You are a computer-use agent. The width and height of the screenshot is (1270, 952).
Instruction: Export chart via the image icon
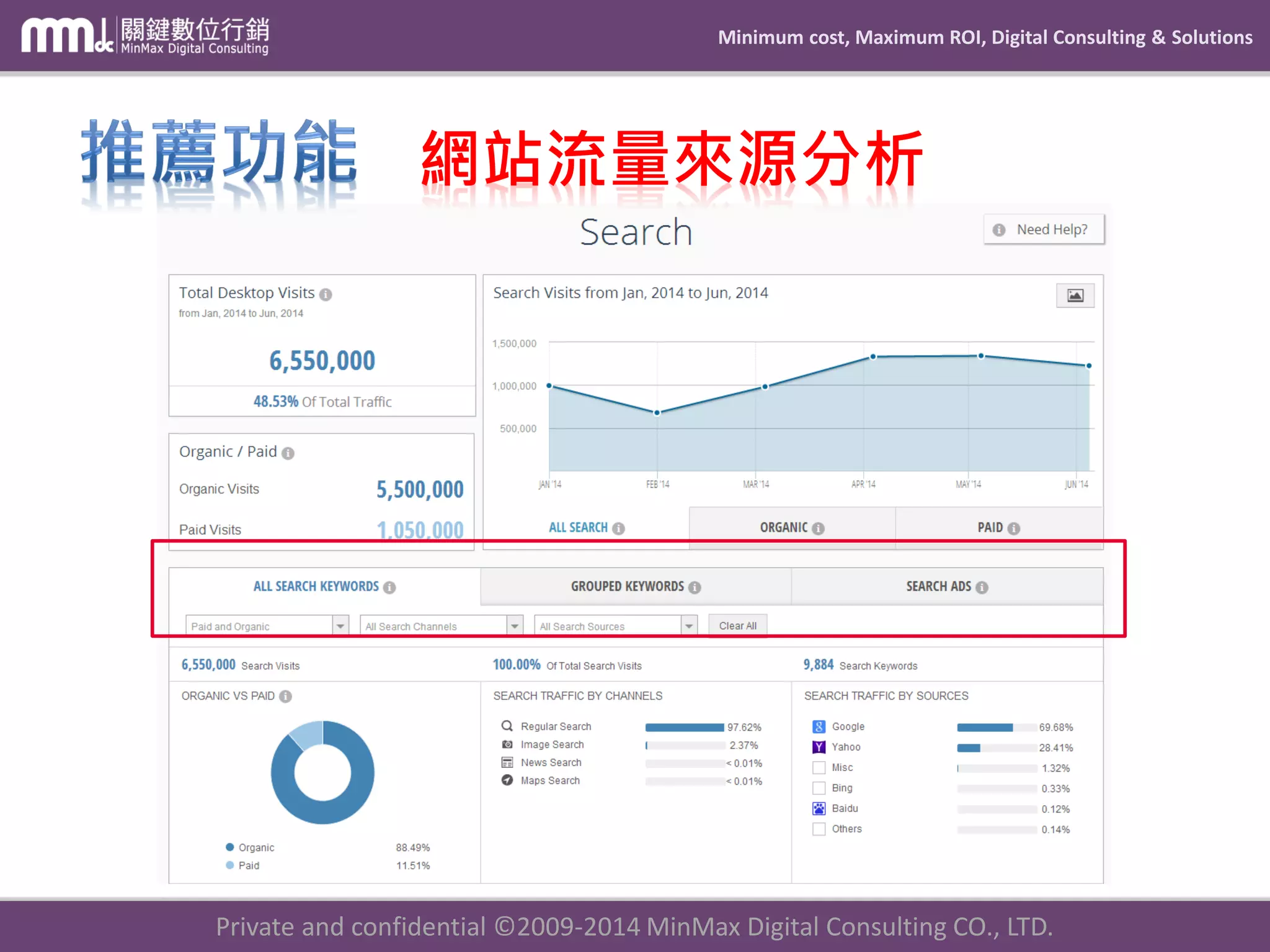click(1075, 295)
